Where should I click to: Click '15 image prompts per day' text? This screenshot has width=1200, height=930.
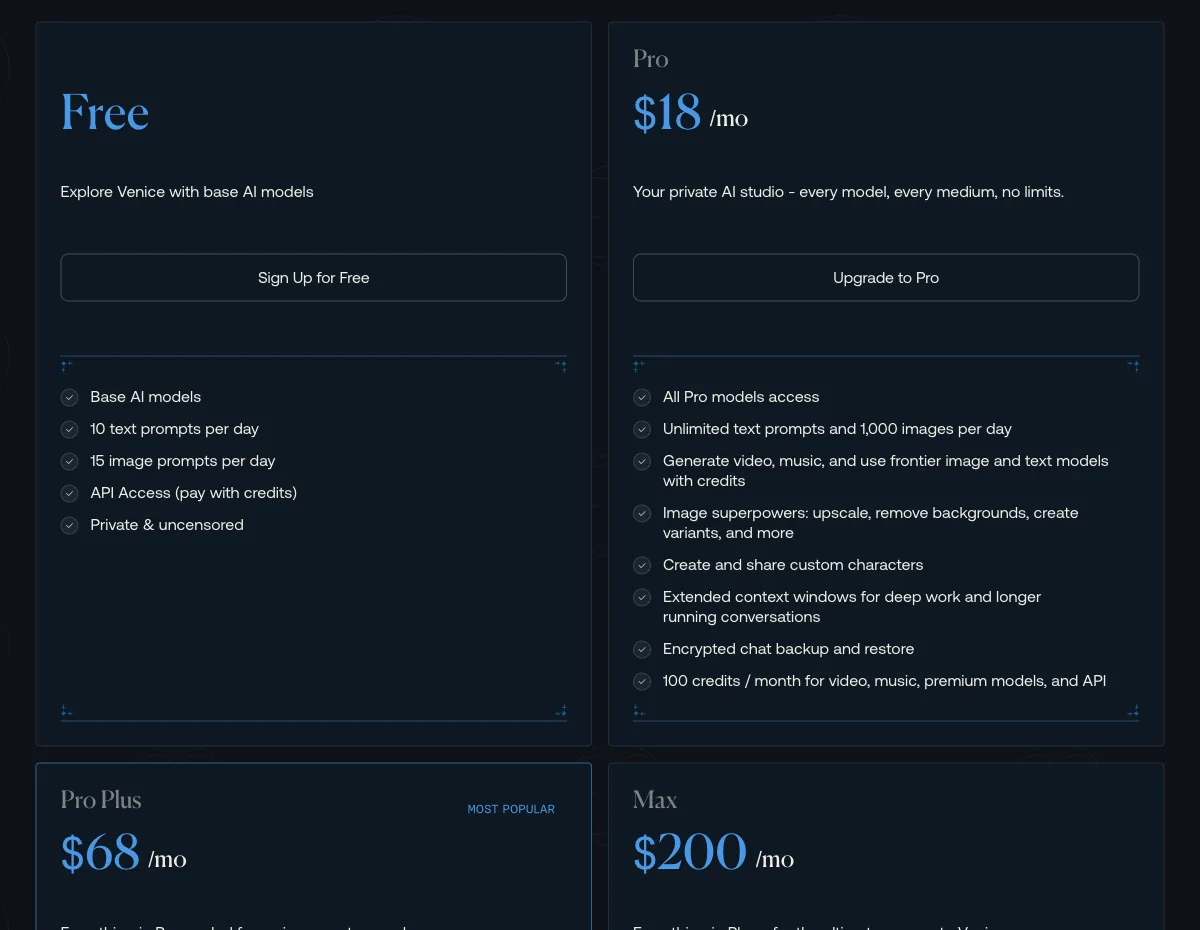pos(183,461)
